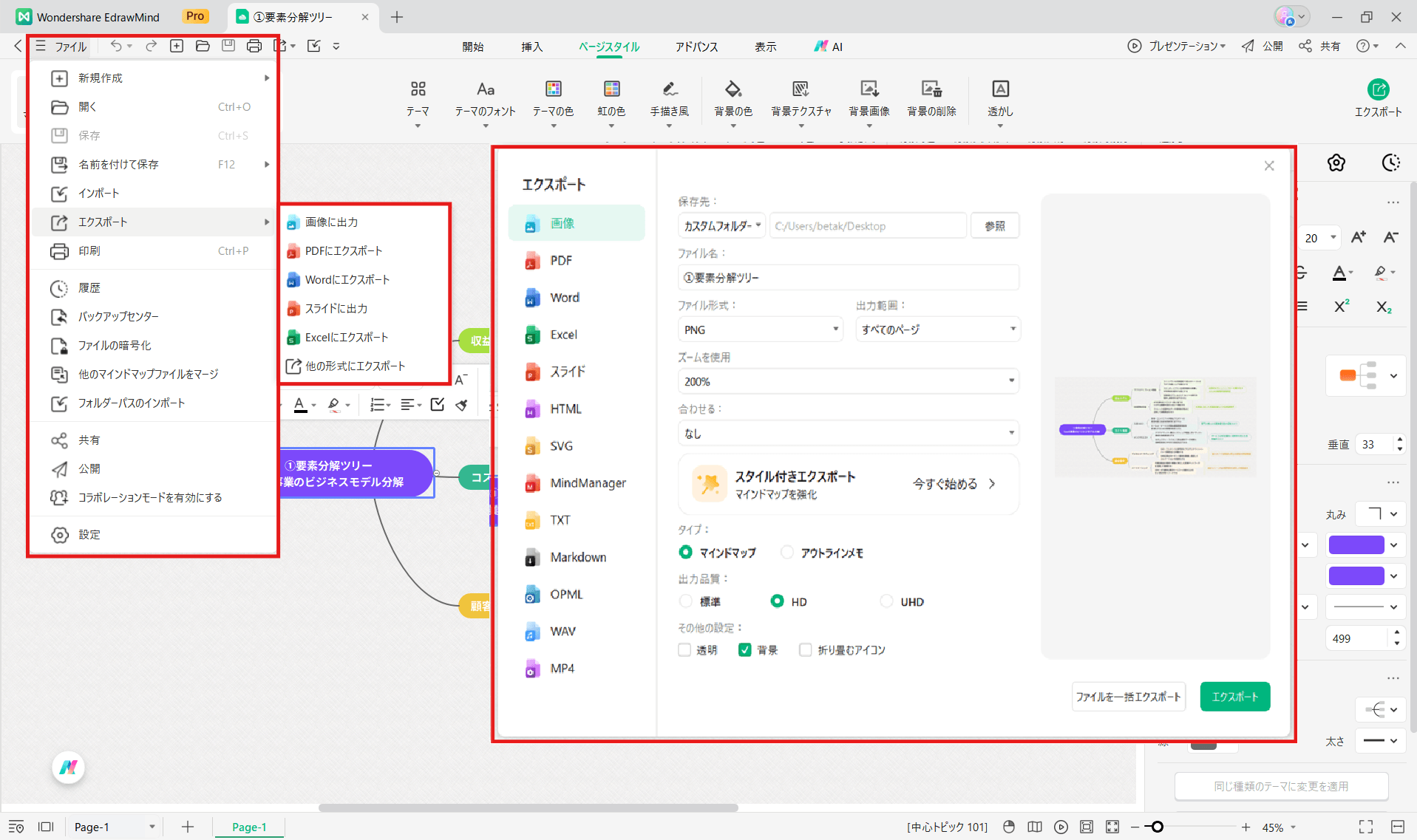The width and height of the screenshot is (1417, 840).
Task: Click the 公開 button in top bar
Action: click(1262, 46)
